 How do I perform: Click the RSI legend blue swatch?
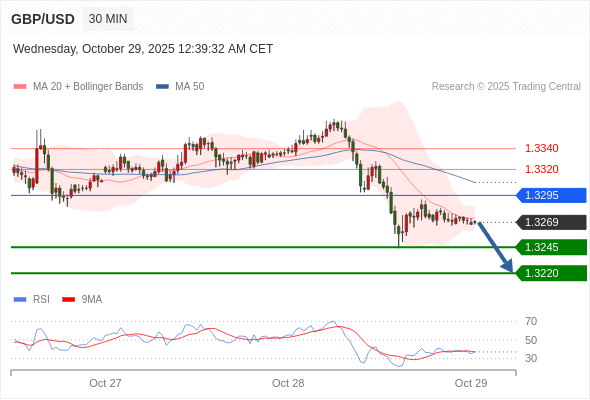pyautogui.click(x=20, y=300)
